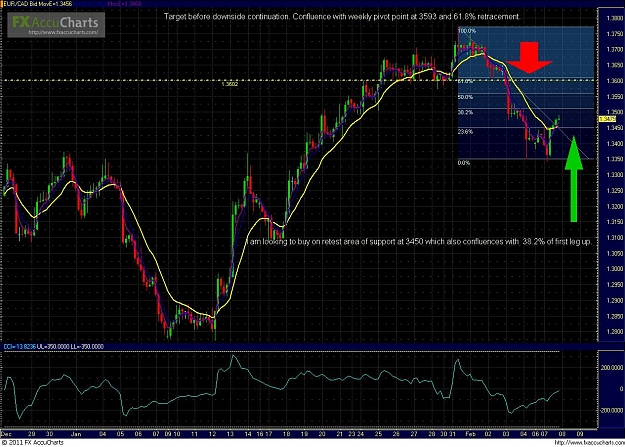Click date label 02 on time axis
Viewport: 625px width, 447px height.
point(488,434)
